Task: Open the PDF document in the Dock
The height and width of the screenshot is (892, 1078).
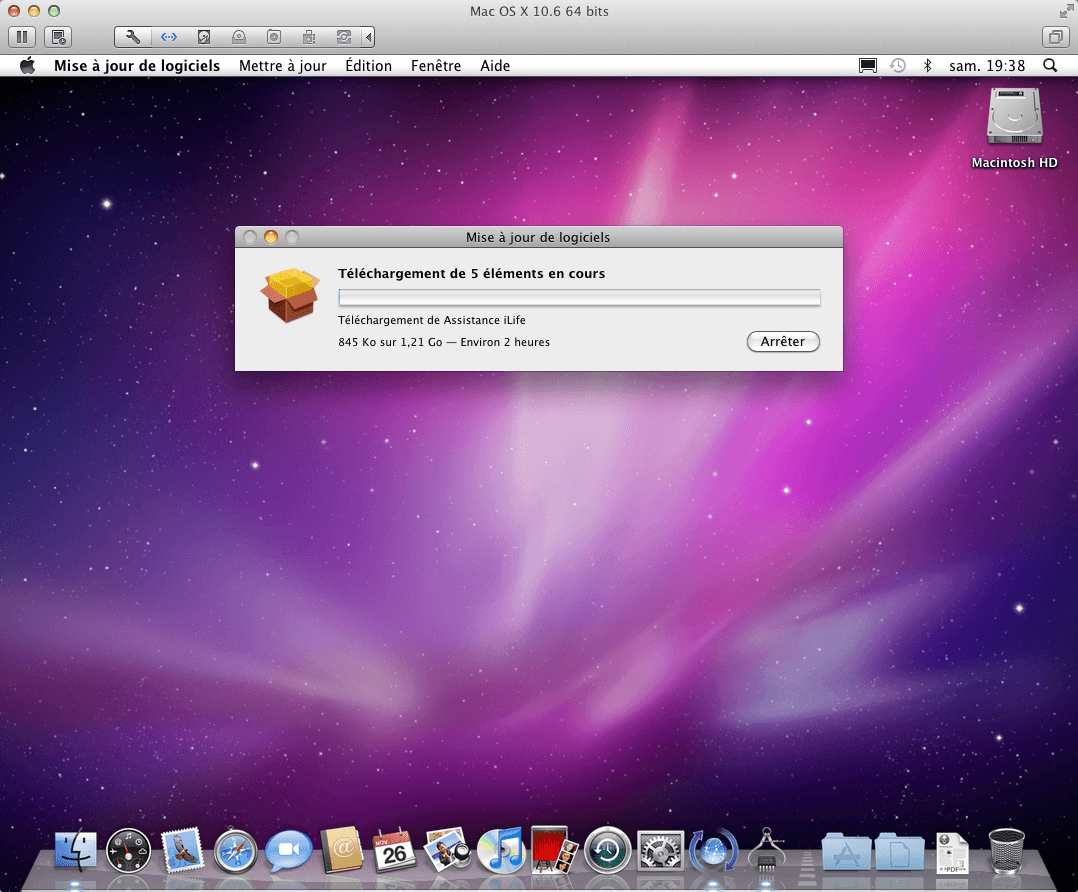Action: (x=952, y=853)
